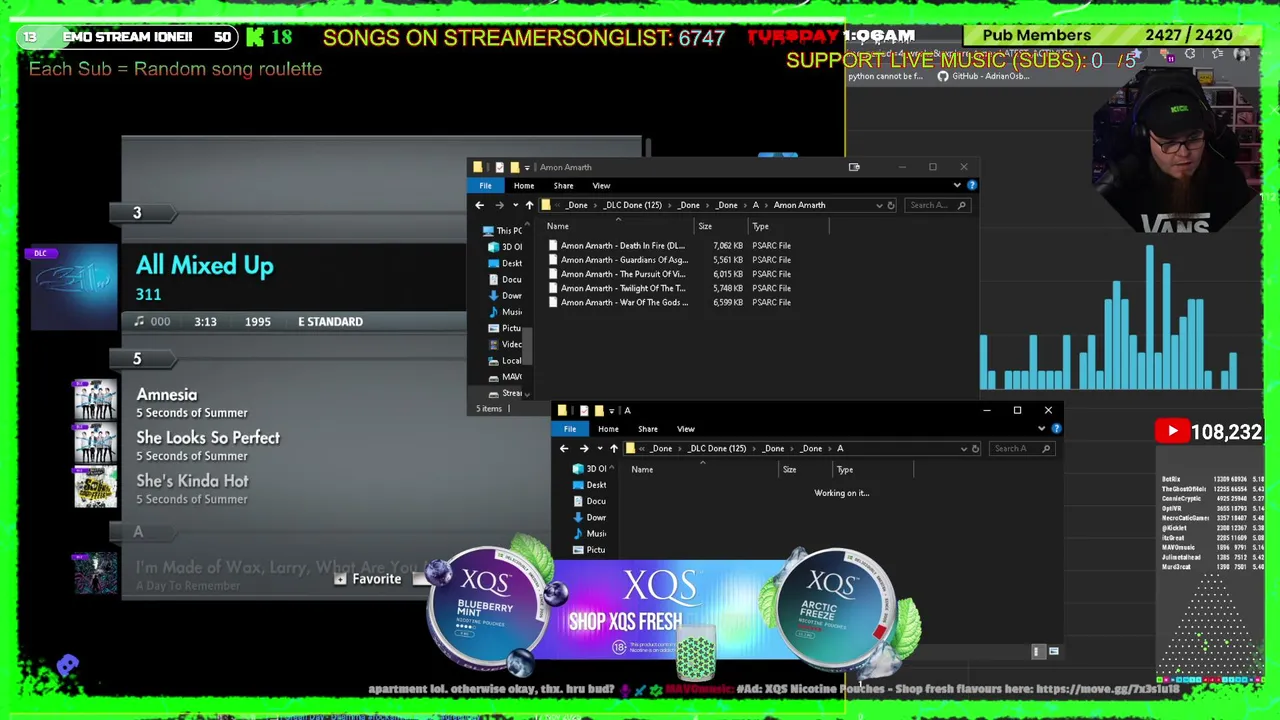Click the Amon Amarth breadcrumb segment
1280x720 pixels.
coord(799,205)
